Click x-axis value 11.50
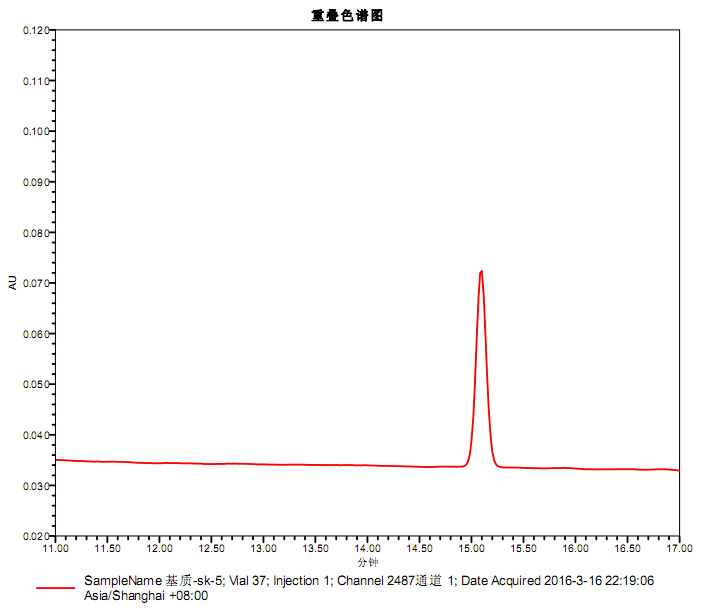 coord(108,549)
